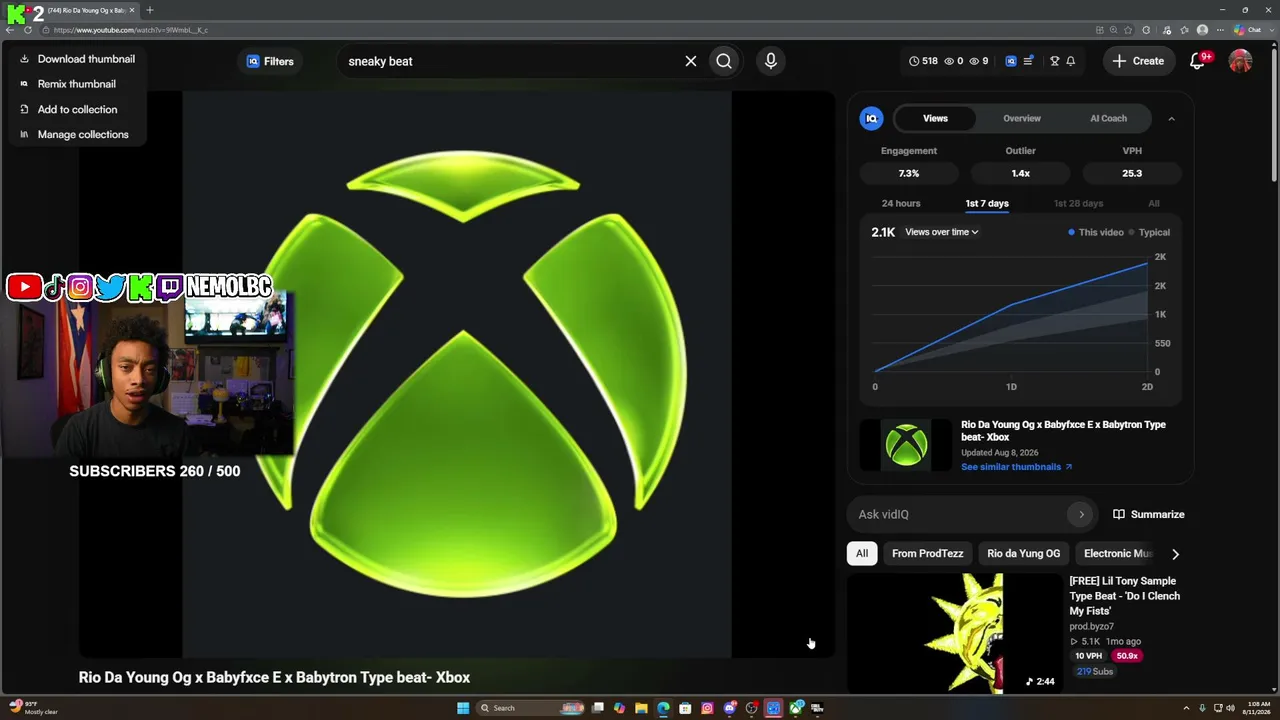1280x720 pixels.
Task: Click the trophy icon in the top bar
Action: point(1054,61)
